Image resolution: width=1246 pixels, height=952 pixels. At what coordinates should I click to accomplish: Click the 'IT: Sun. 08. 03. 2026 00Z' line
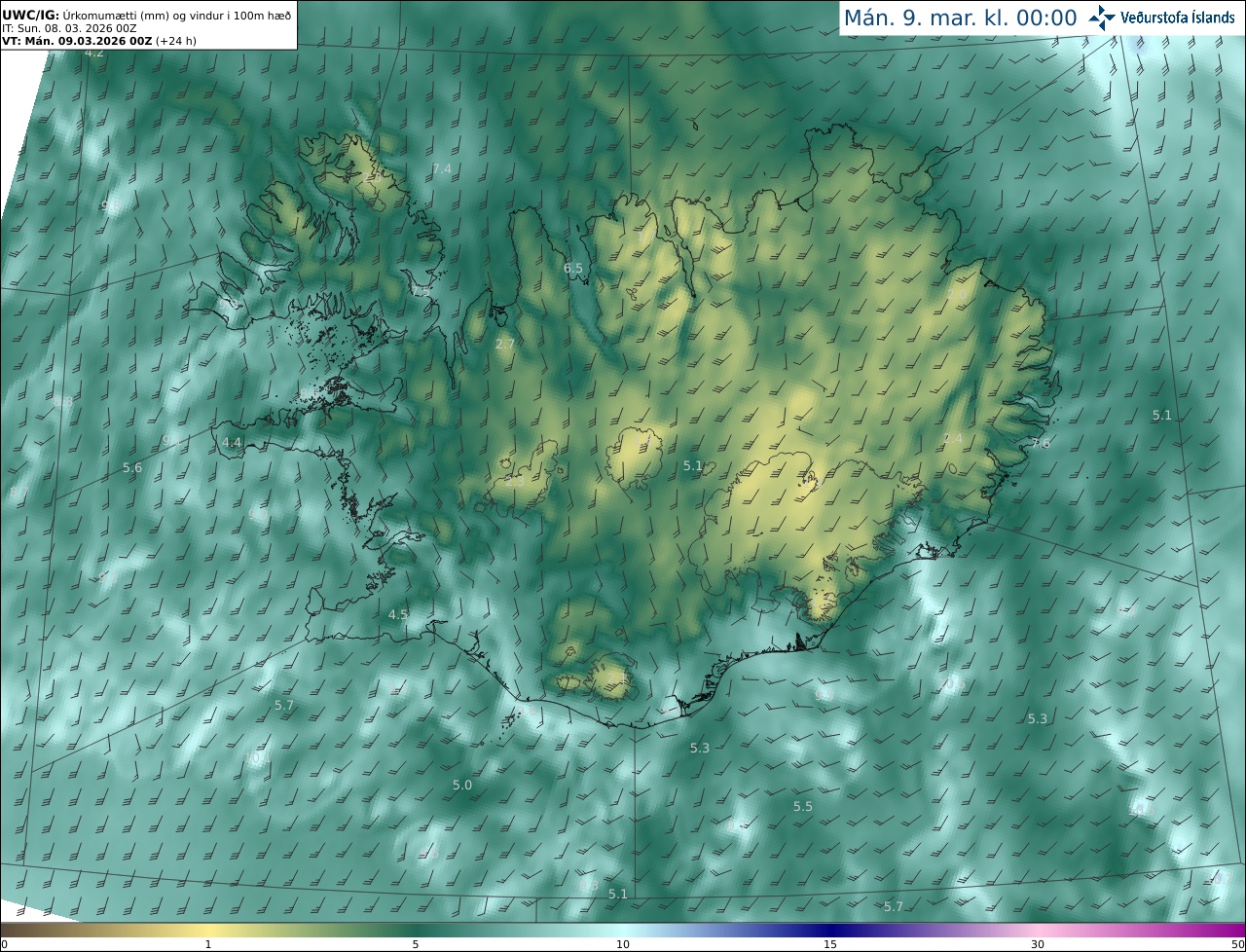coord(70,28)
